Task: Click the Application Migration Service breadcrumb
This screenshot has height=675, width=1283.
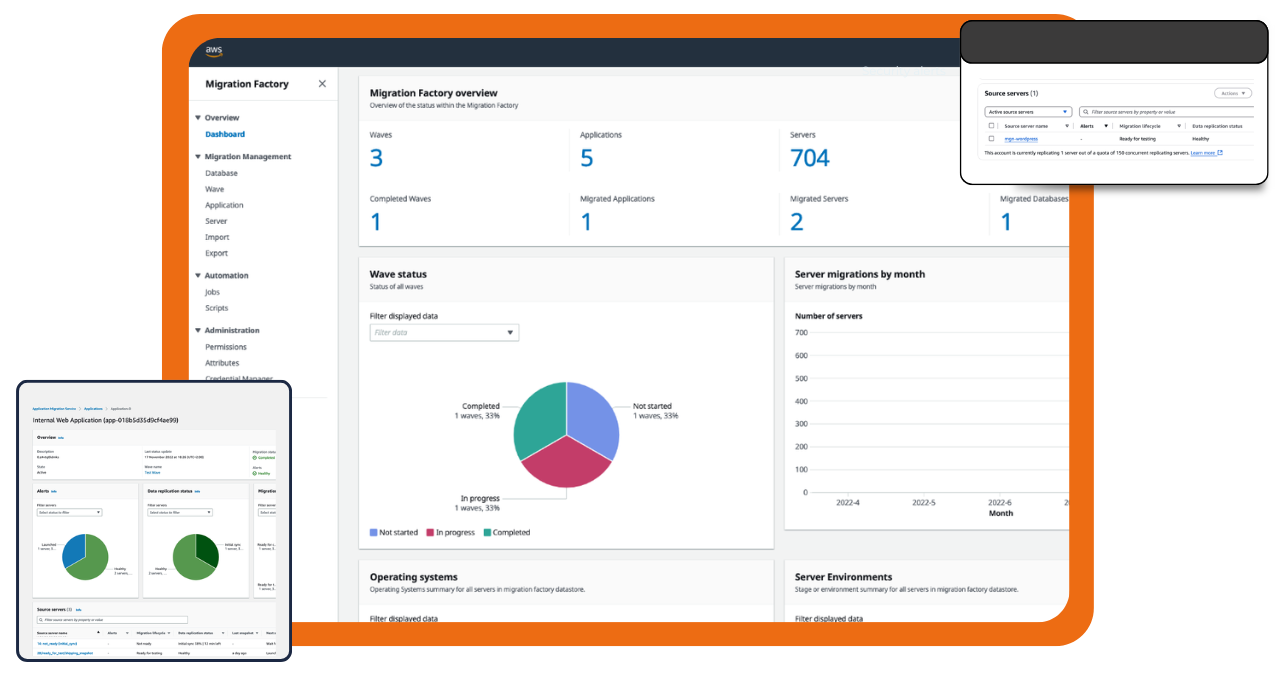Action: click(x=56, y=409)
